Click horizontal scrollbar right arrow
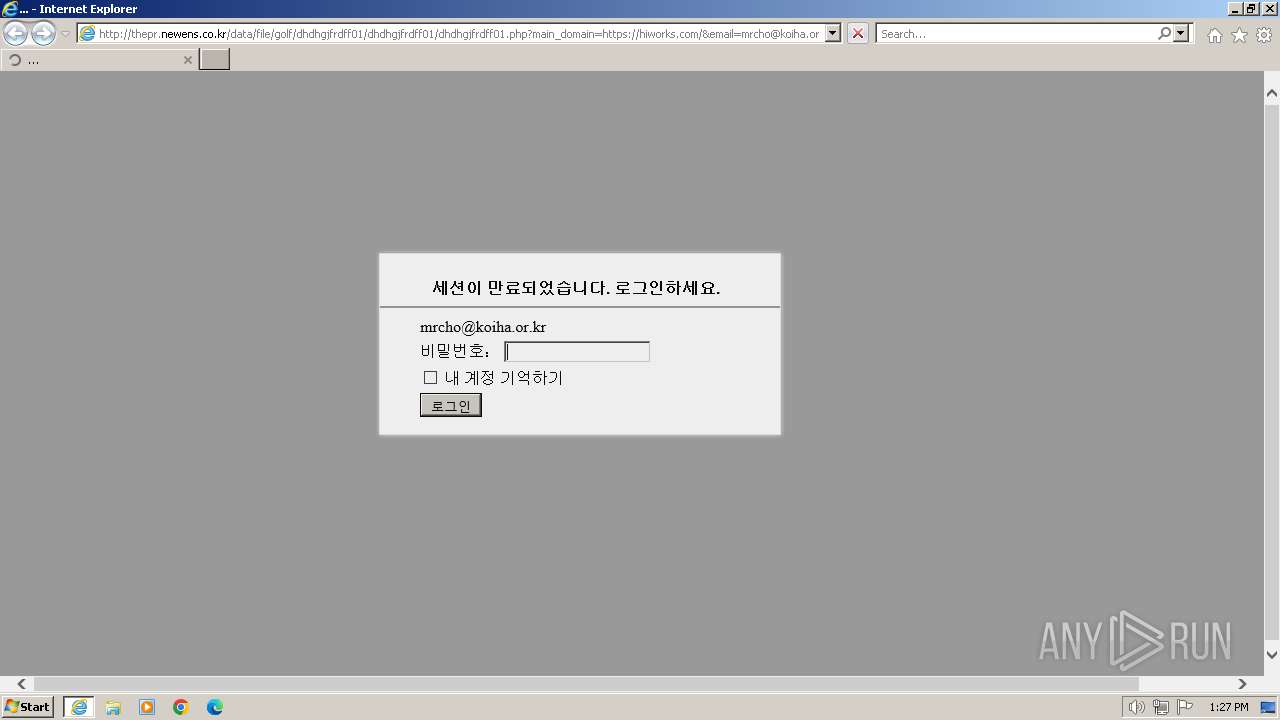Viewport: 1280px width, 720px height. tap(1242, 684)
